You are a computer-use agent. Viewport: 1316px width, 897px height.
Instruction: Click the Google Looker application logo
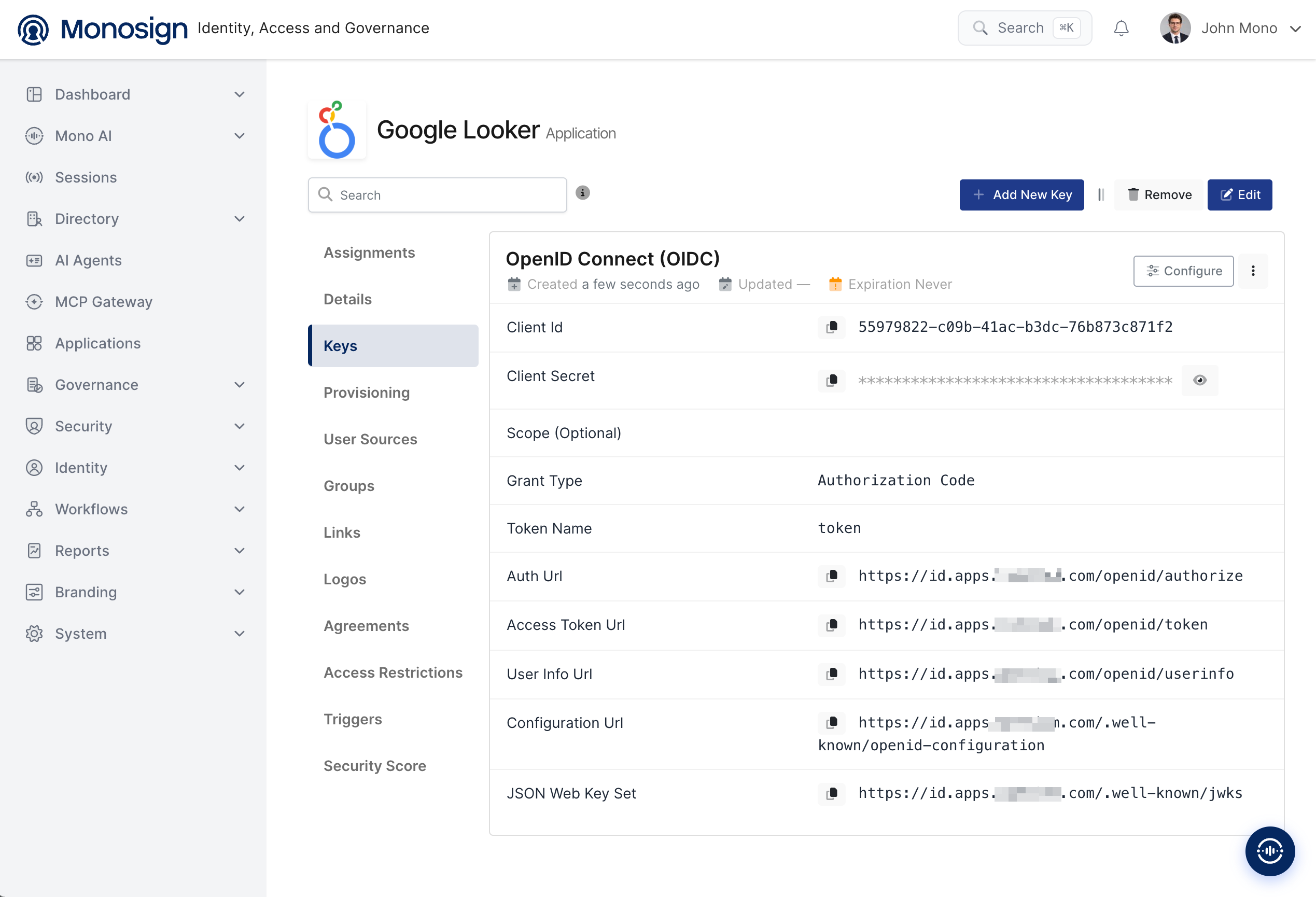pyautogui.click(x=337, y=130)
